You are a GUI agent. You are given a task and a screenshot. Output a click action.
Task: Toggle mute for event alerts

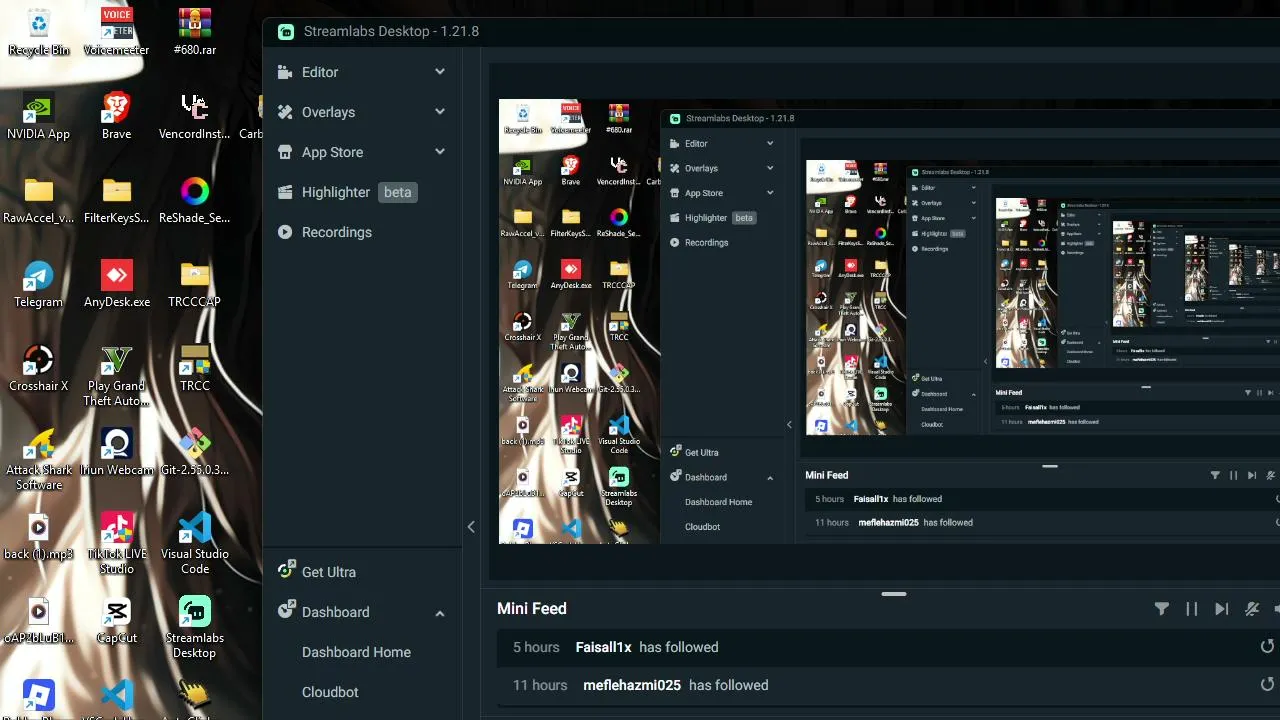click(1252, 609)
